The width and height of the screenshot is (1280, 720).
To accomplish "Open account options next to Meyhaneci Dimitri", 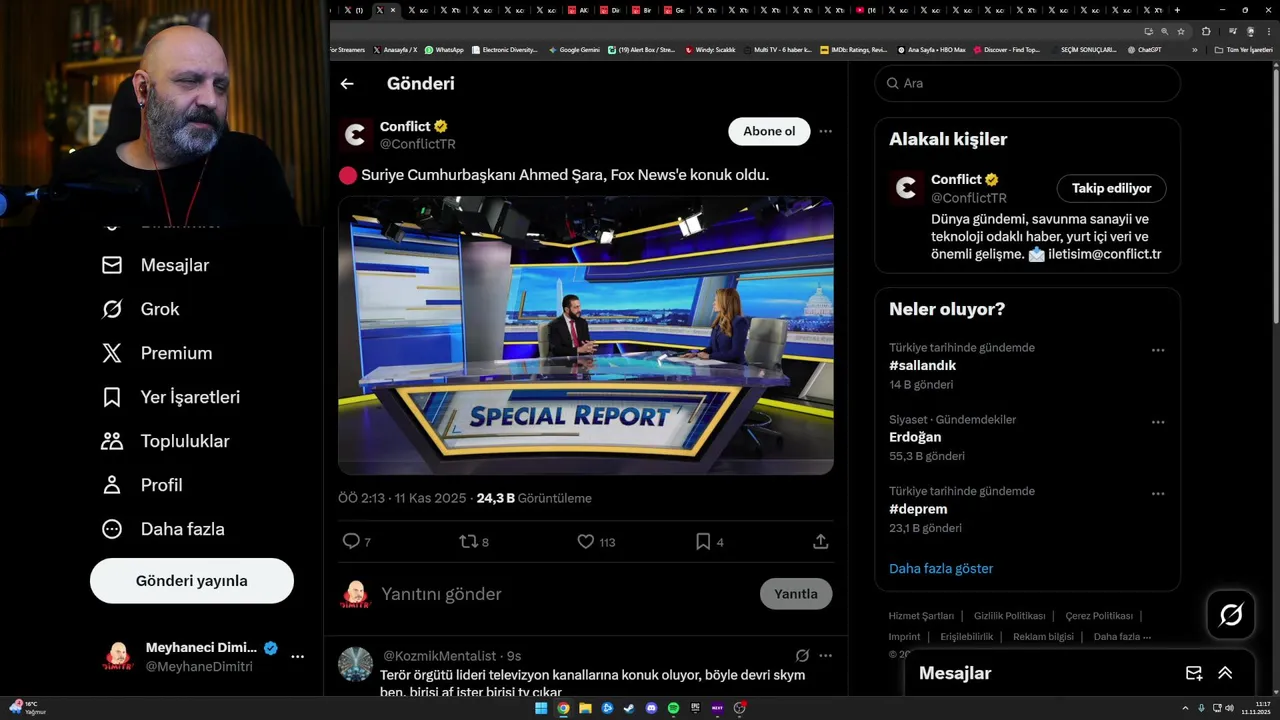I will coord(297,657).
